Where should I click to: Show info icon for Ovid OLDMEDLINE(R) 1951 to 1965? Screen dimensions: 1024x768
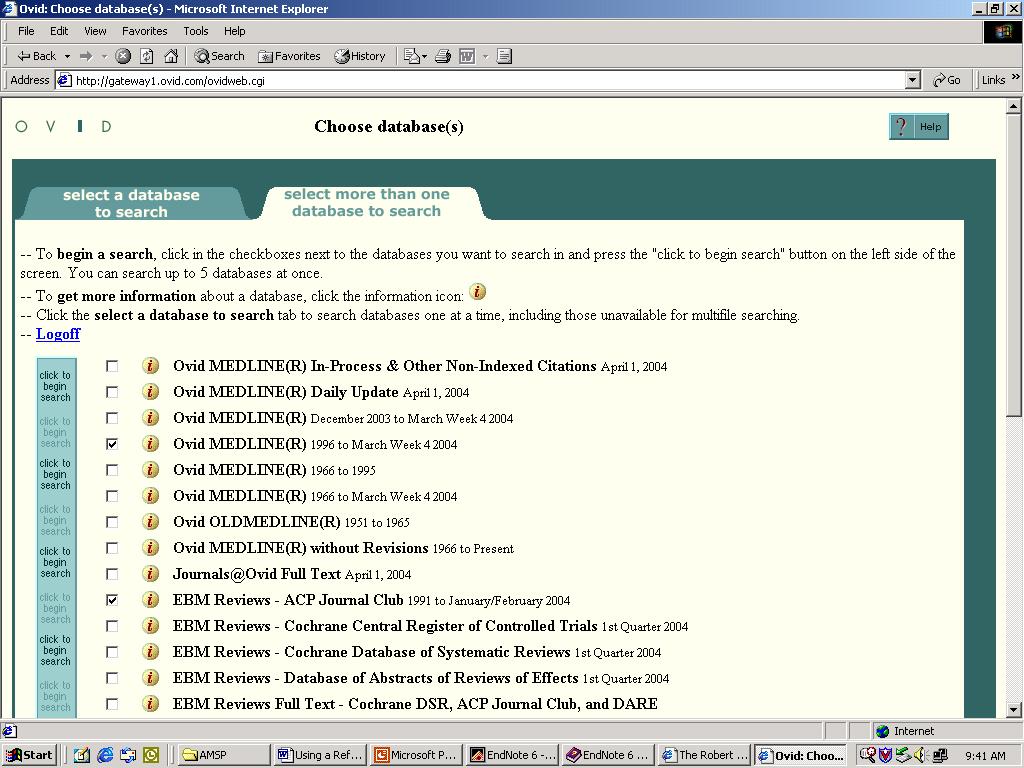(150, 522)
